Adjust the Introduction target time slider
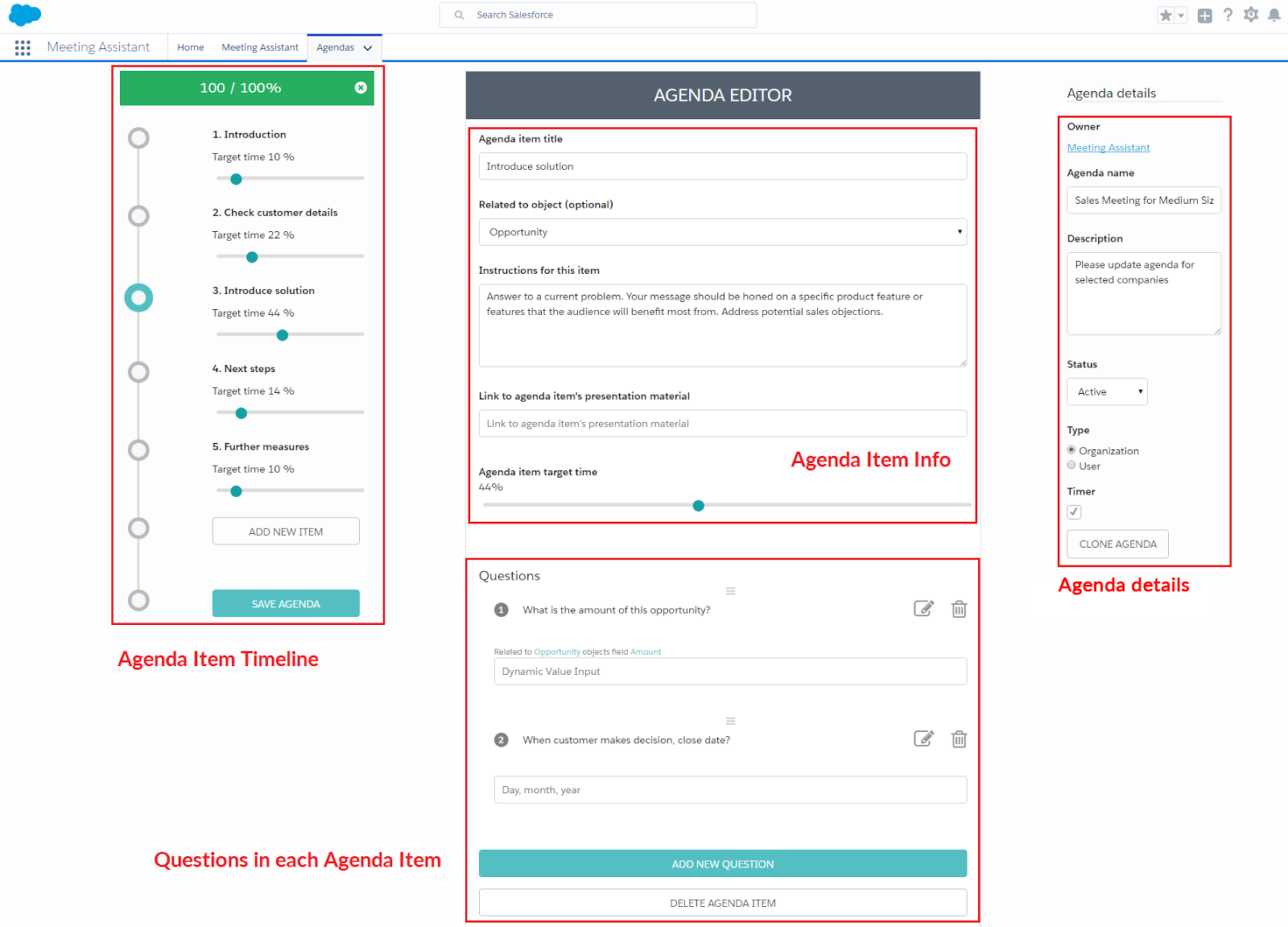The height and width of the screenshot is (927, 1288). pos(236,179)
